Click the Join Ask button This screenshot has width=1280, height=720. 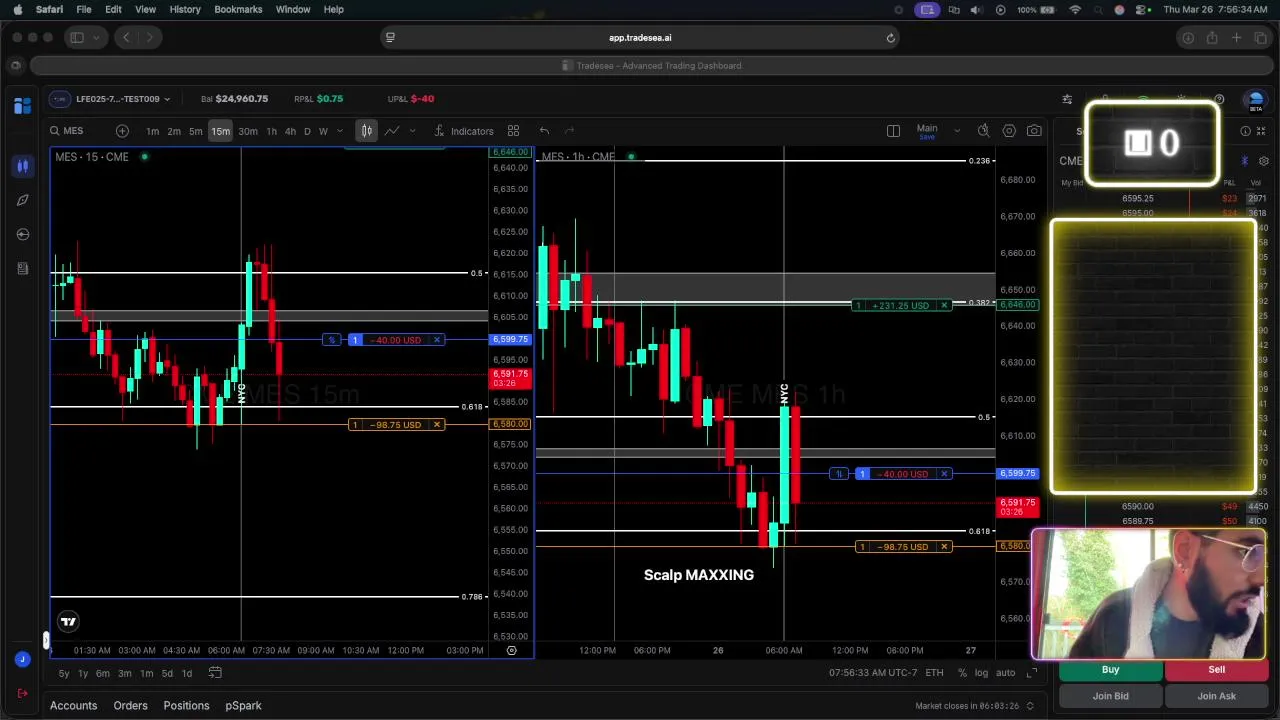[1216, 696]
